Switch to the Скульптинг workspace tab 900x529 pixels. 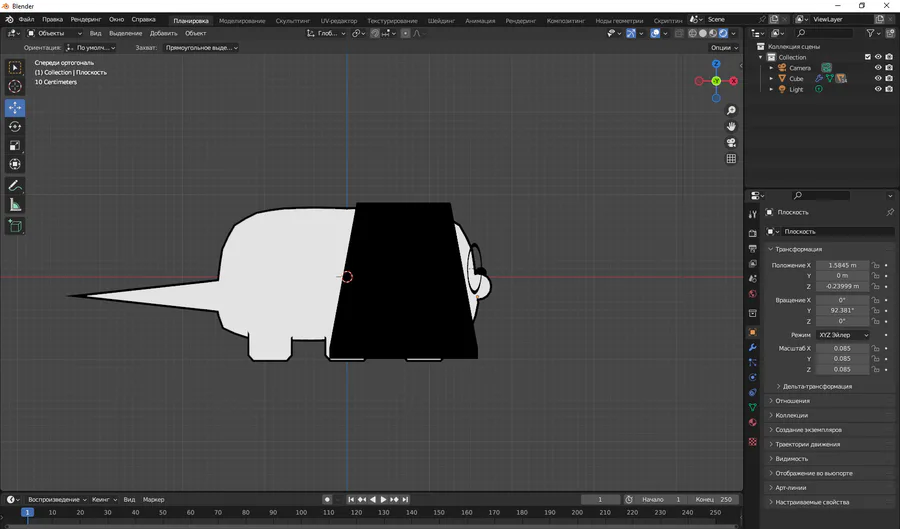292,21
